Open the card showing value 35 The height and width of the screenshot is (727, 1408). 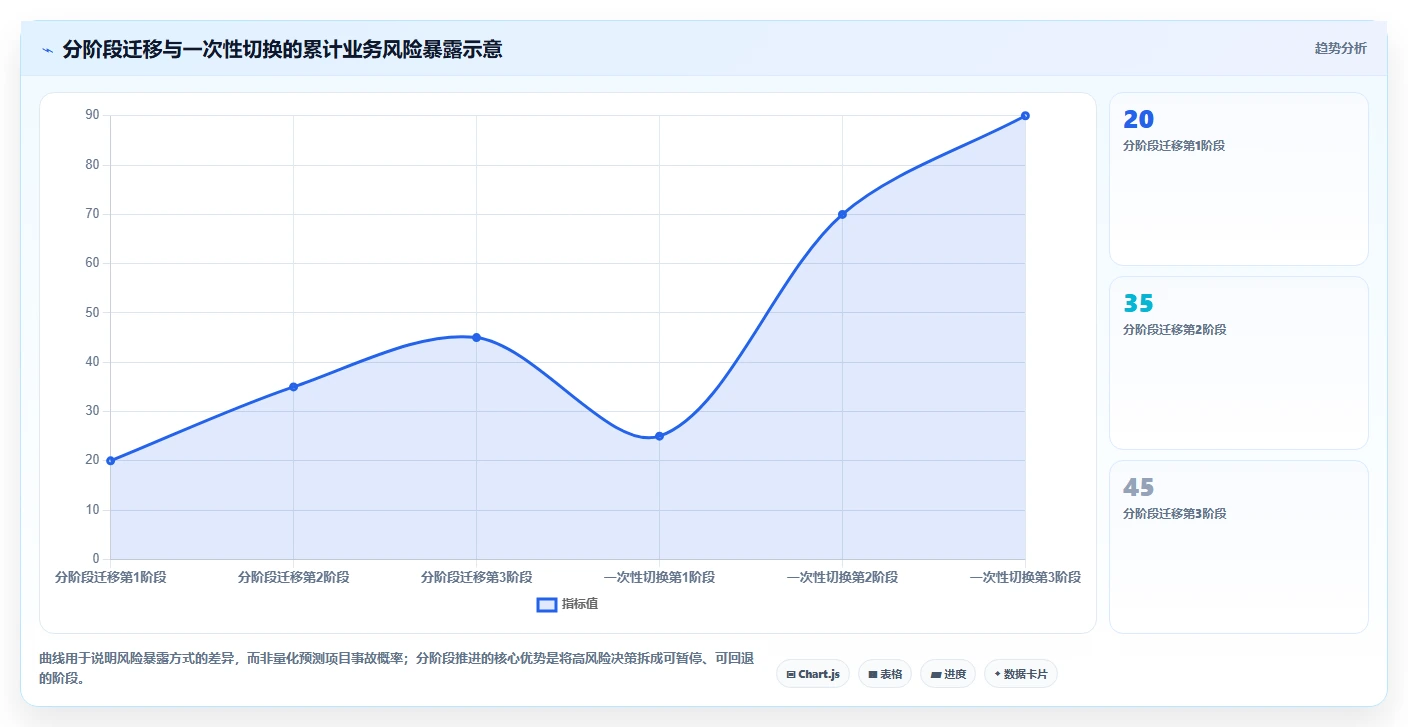[x=1239, y=363]
